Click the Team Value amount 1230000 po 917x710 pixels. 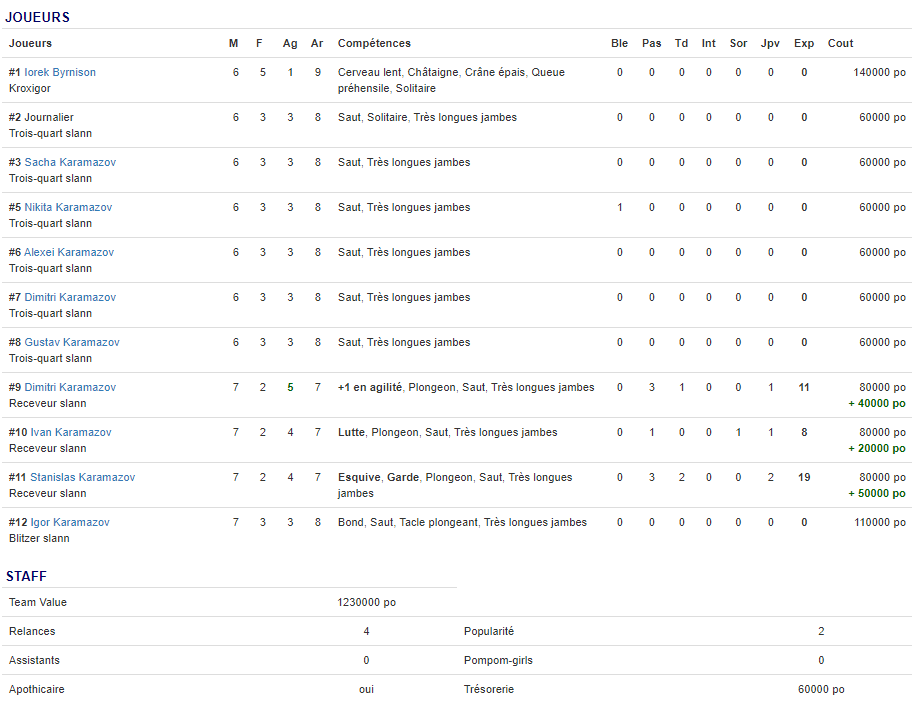click(366, 602)
